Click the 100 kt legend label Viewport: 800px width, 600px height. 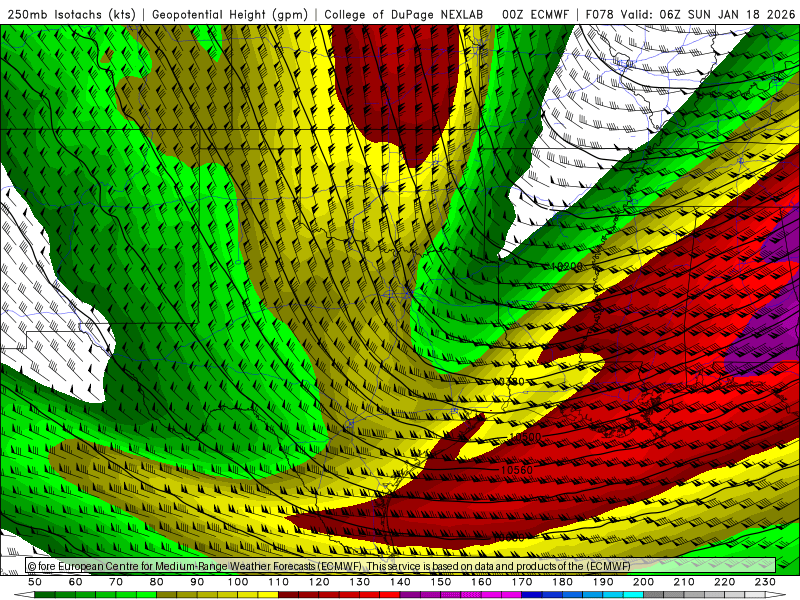click(x=238, y=582)
